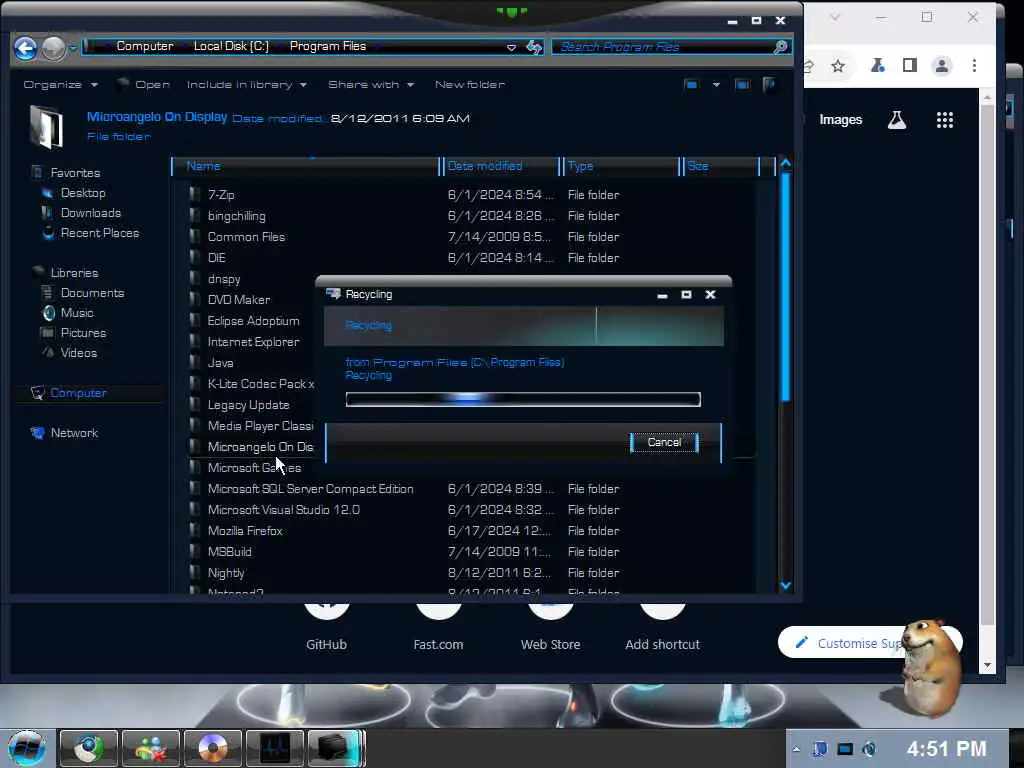
Task: Sort by the Size column header
Action: coord(721,166)
